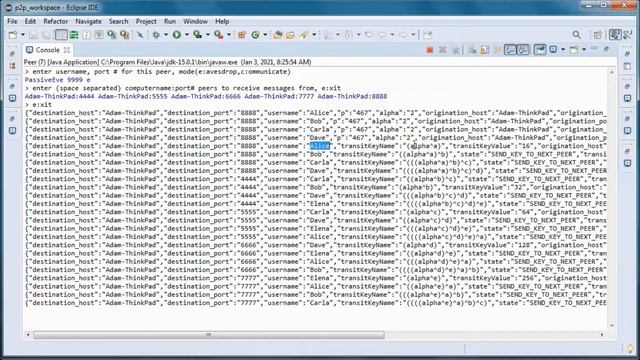Click the Pin Editor toolbar icon

(x=427, y=35)
